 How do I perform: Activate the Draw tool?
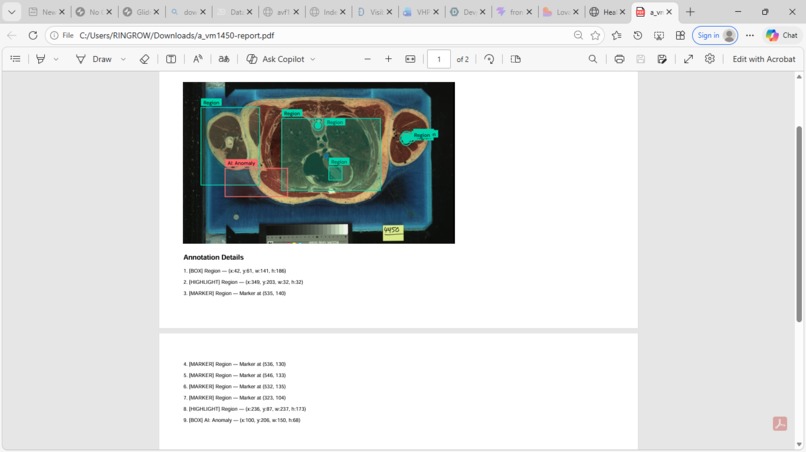click(94, 59)
